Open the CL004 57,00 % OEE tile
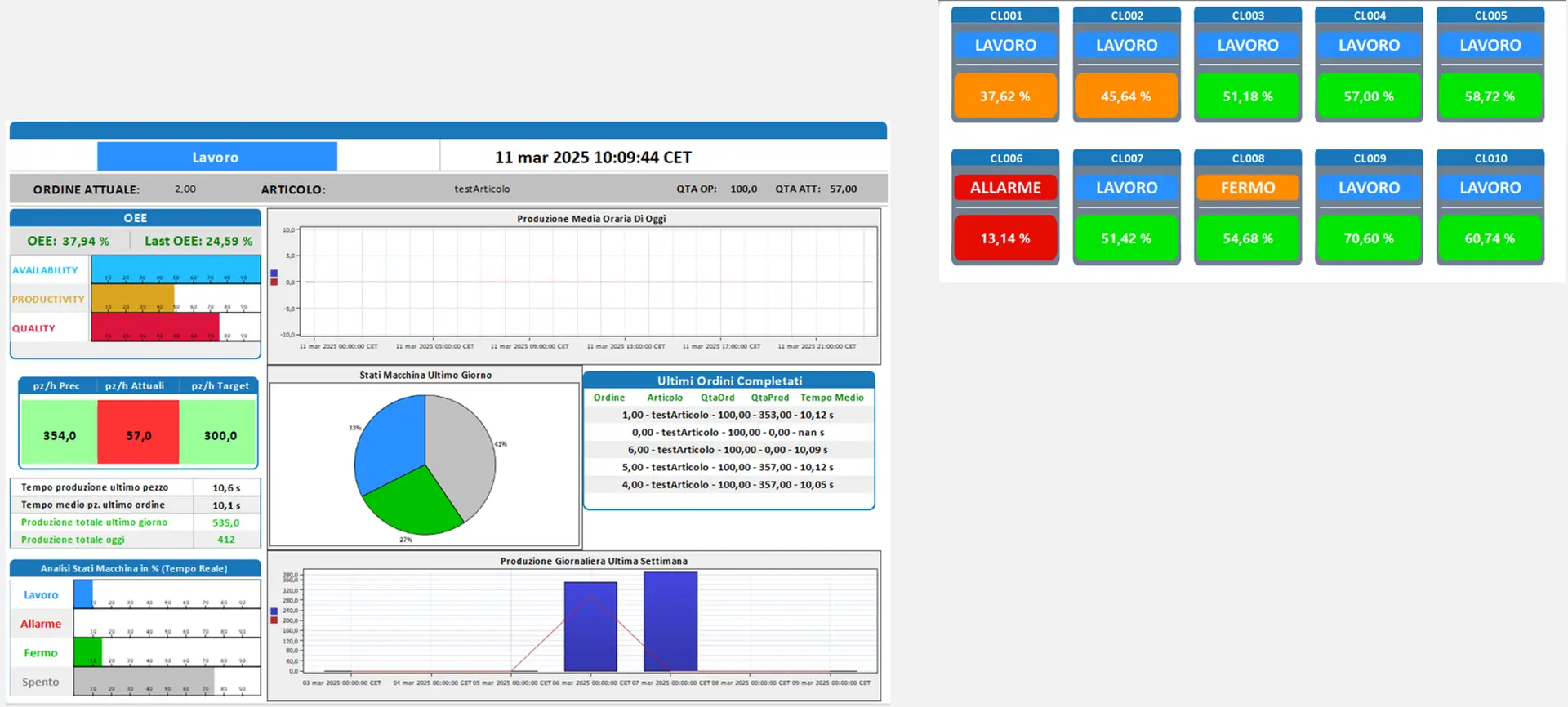 1369,96
